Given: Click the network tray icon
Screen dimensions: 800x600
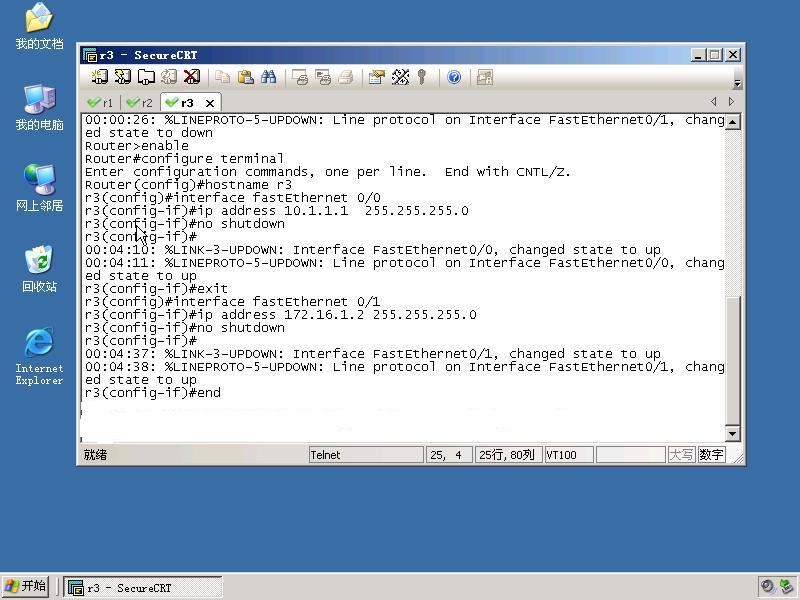Looking at the screenshot, I should tap(787, 587).
